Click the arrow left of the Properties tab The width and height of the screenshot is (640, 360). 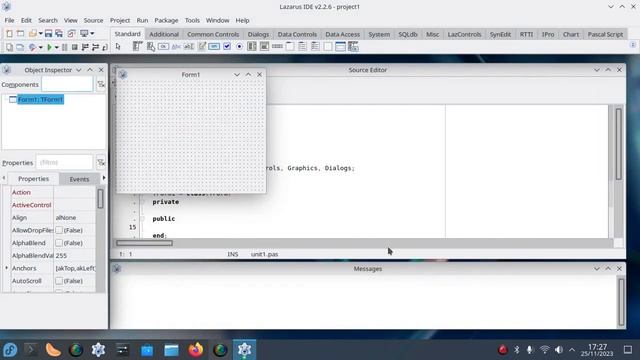click(4, 178)
